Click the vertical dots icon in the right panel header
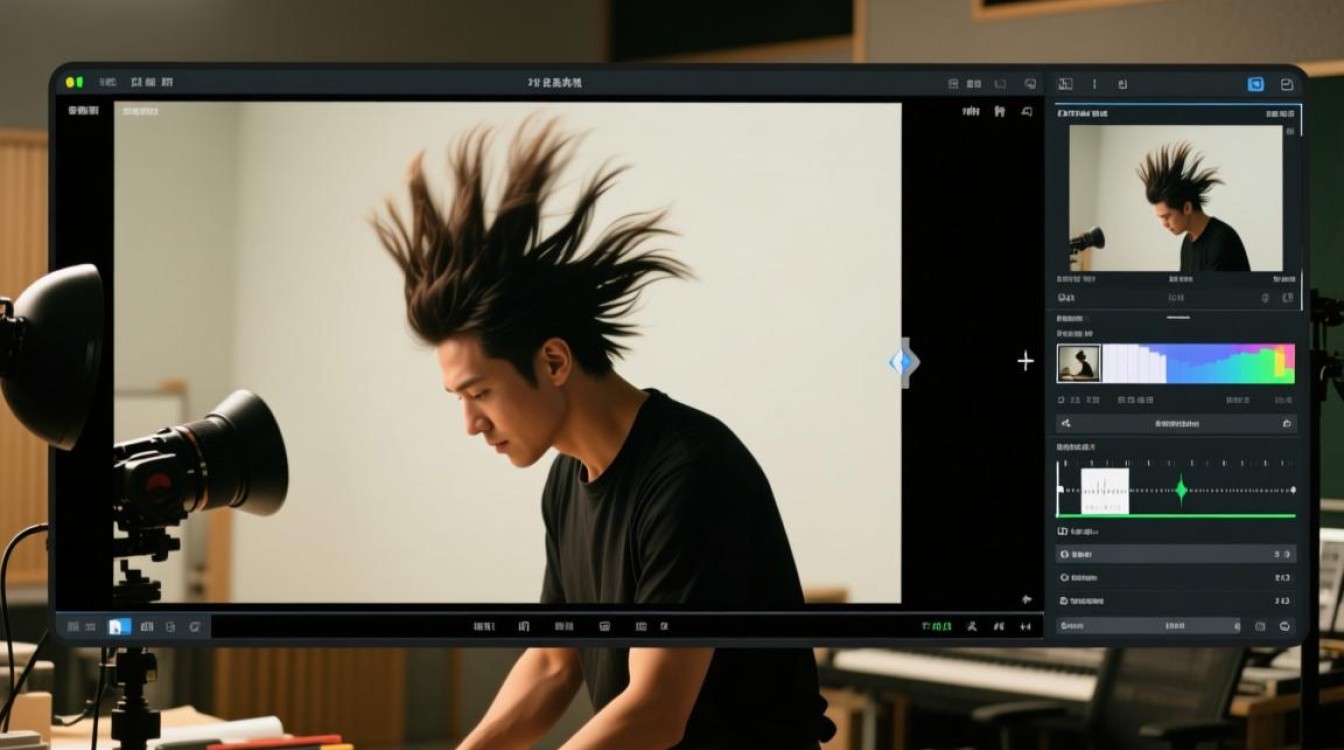The height and width of the screenshot is (750, 1344). click(x=1094, y=85)
